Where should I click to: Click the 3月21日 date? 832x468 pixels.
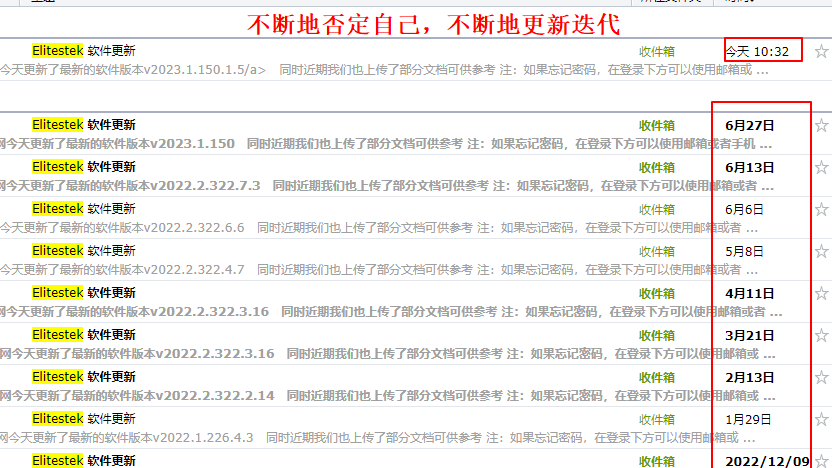(x=750, y=335)
